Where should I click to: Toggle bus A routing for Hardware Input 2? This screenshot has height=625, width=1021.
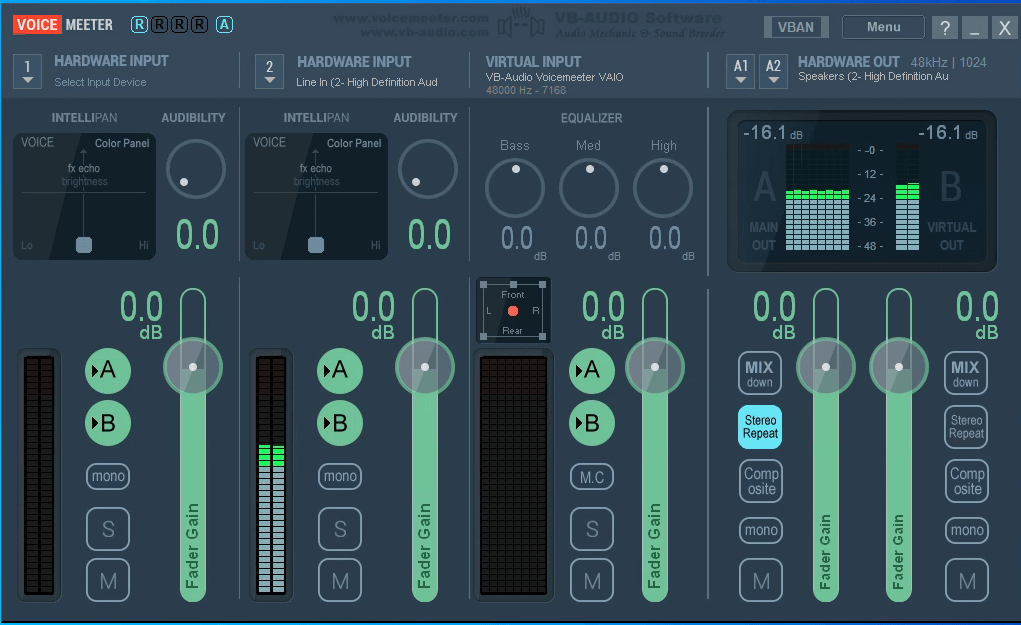pos(340,370)
